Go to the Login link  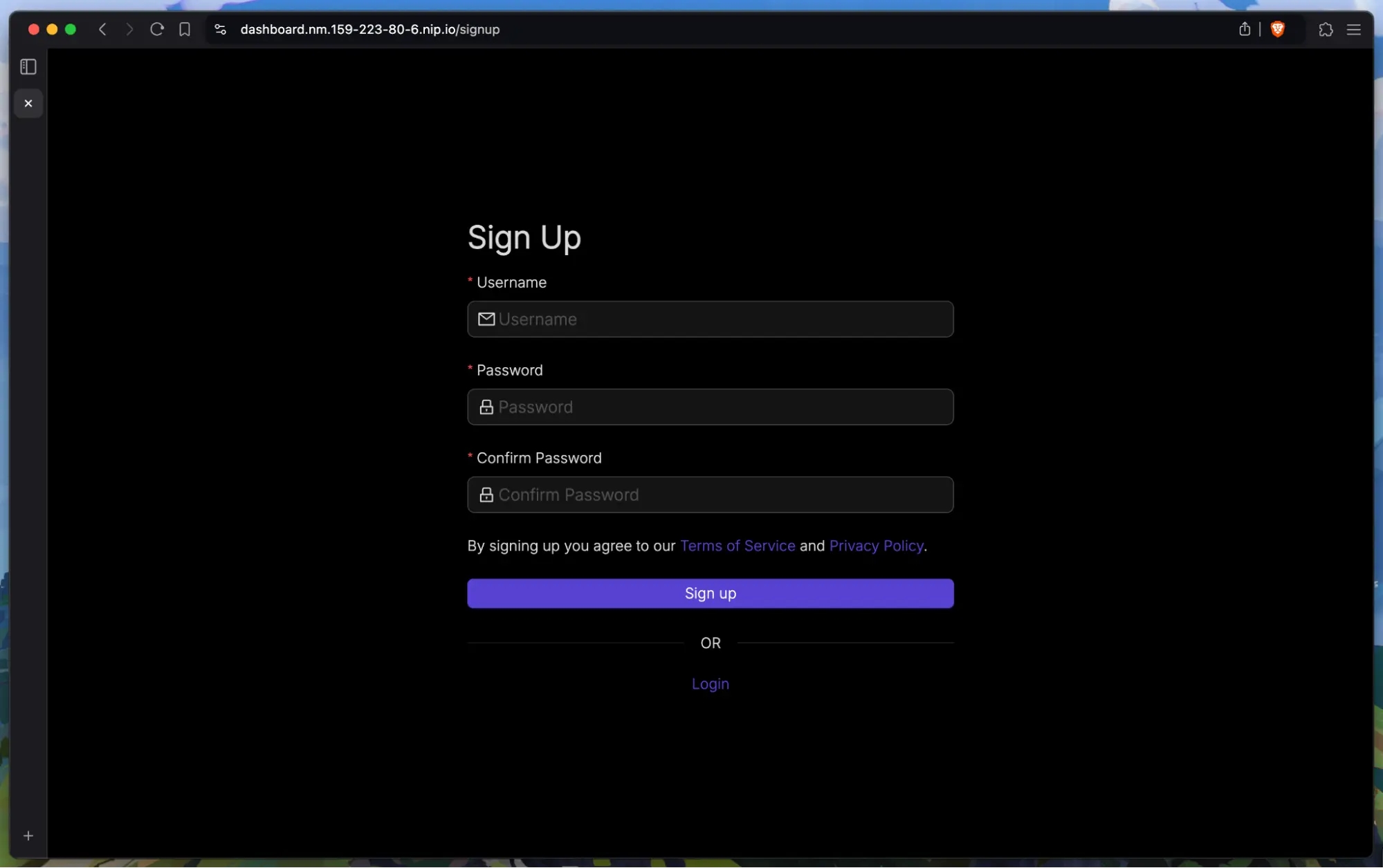coord(711,683)
